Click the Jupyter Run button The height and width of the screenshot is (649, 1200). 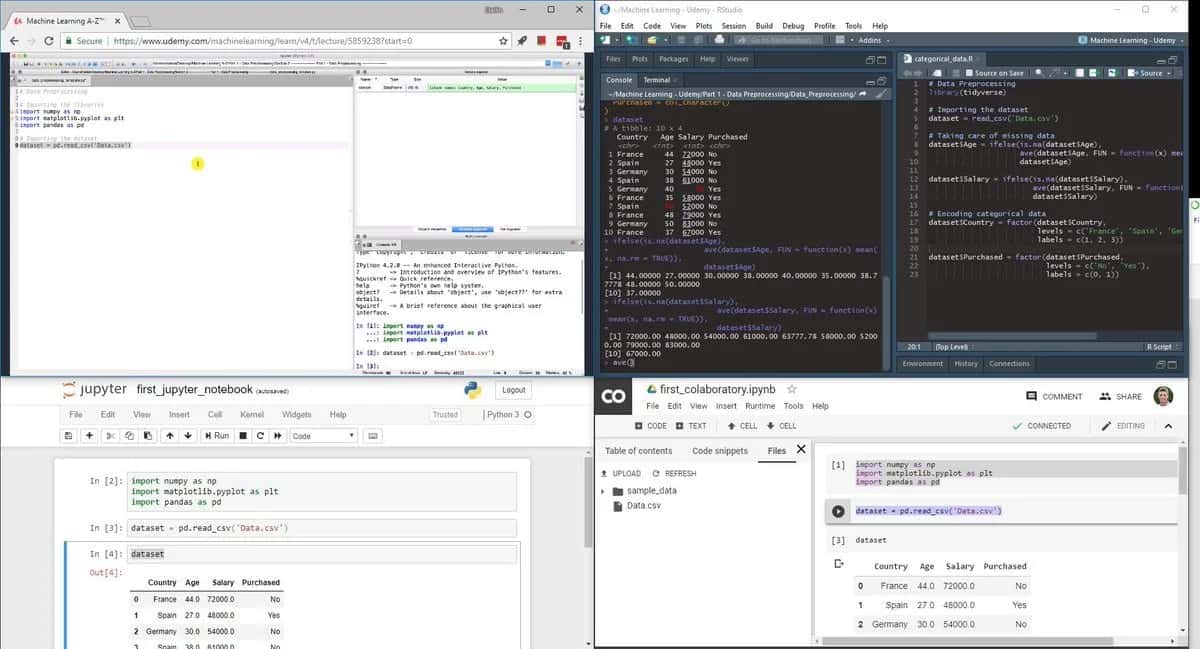216,436
